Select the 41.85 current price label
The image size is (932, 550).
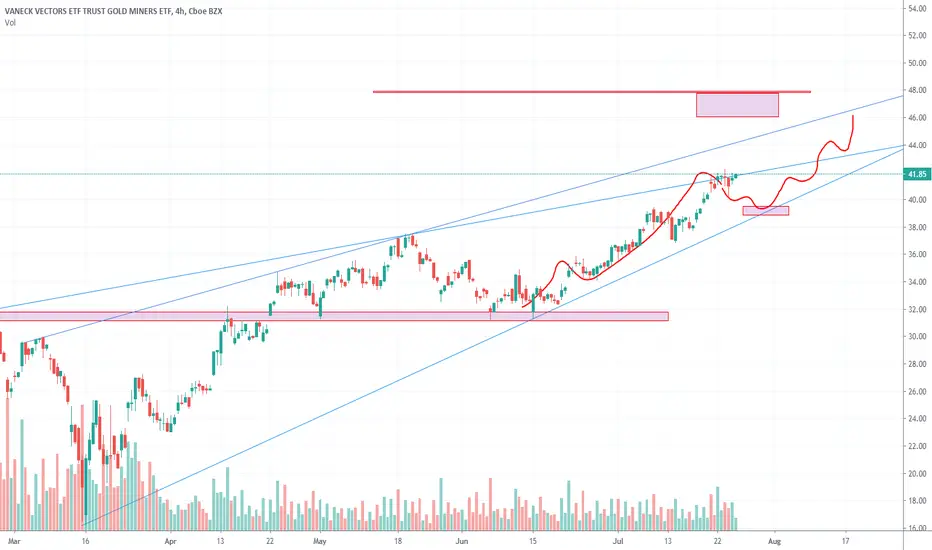tap(917, 174)
